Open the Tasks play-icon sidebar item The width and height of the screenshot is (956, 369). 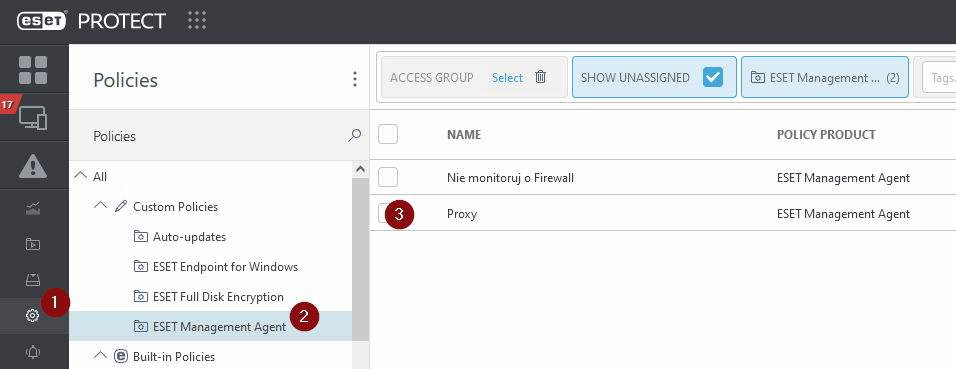32,245
